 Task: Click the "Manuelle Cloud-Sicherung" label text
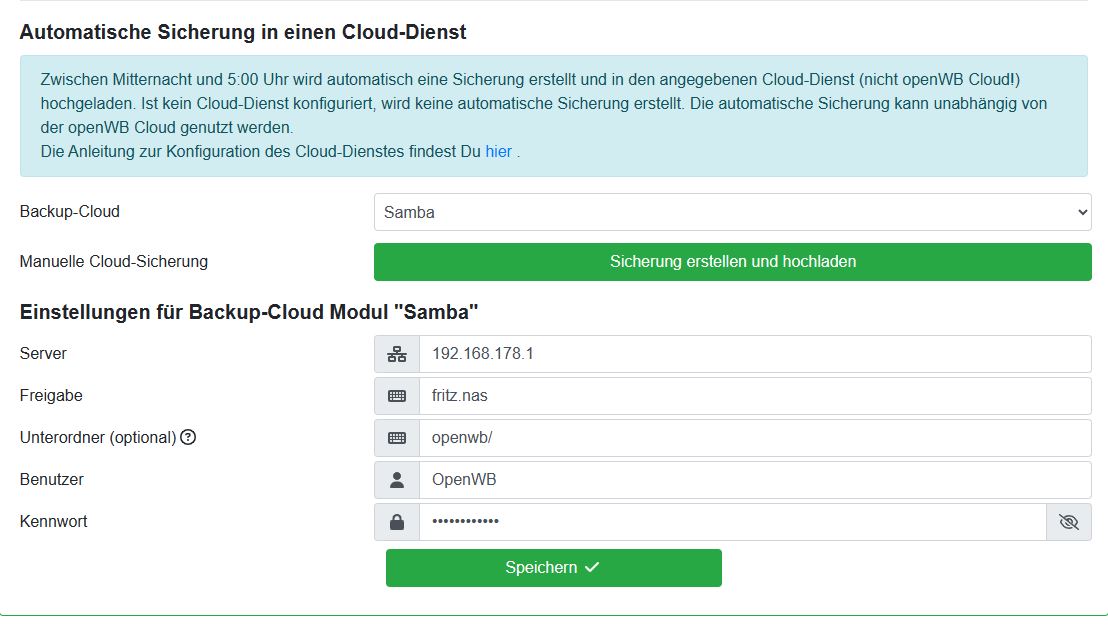[114, 262]
